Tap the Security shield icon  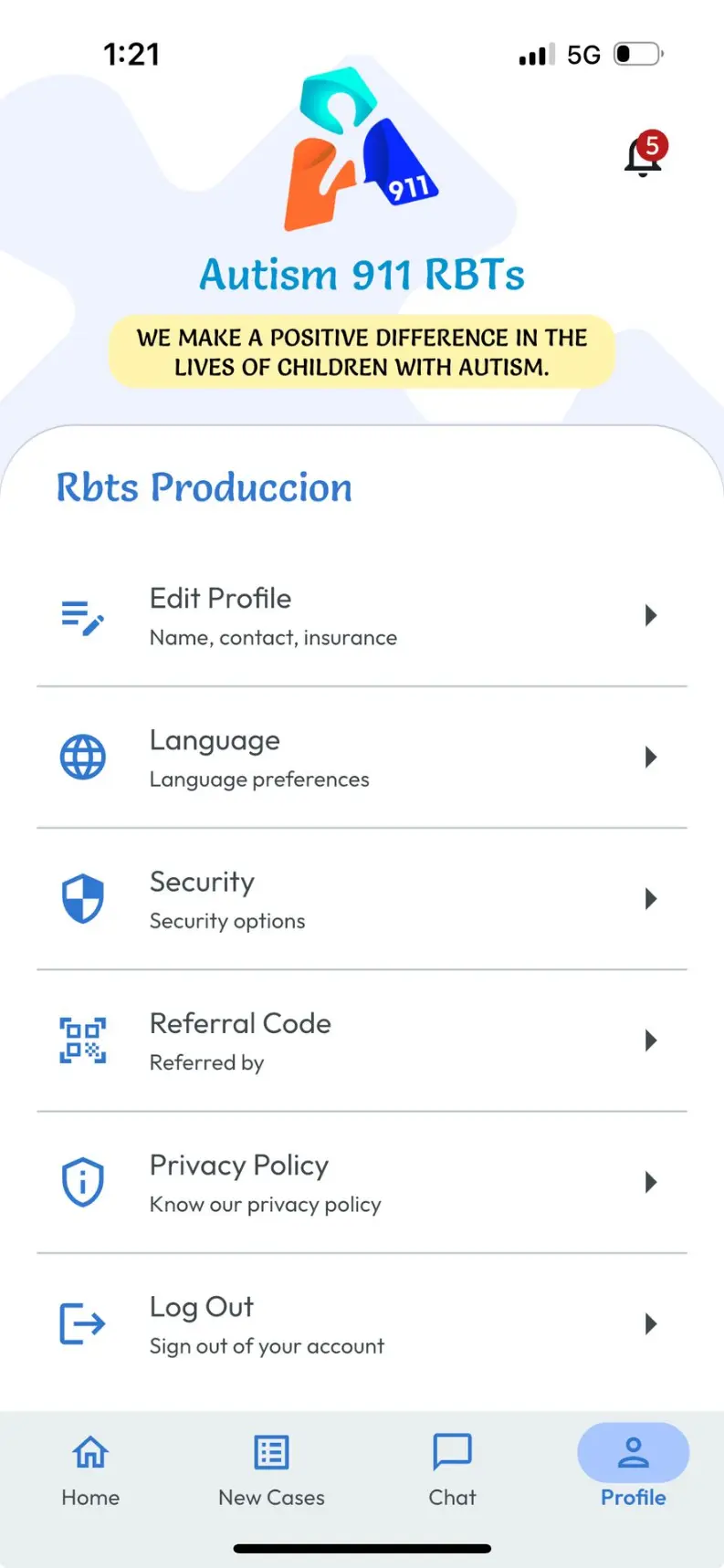[x=82, y=899]
